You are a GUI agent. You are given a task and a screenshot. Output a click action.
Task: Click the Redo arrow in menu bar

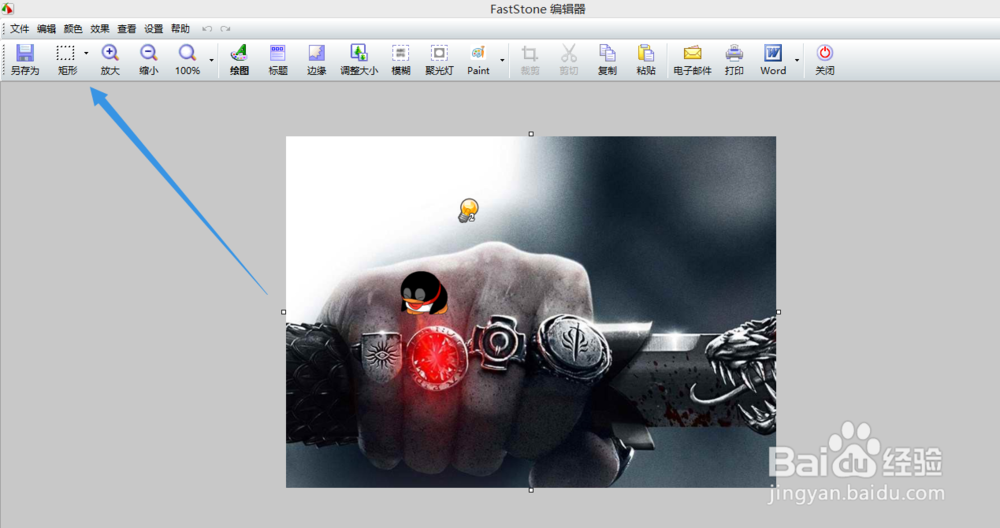[225, 29]
